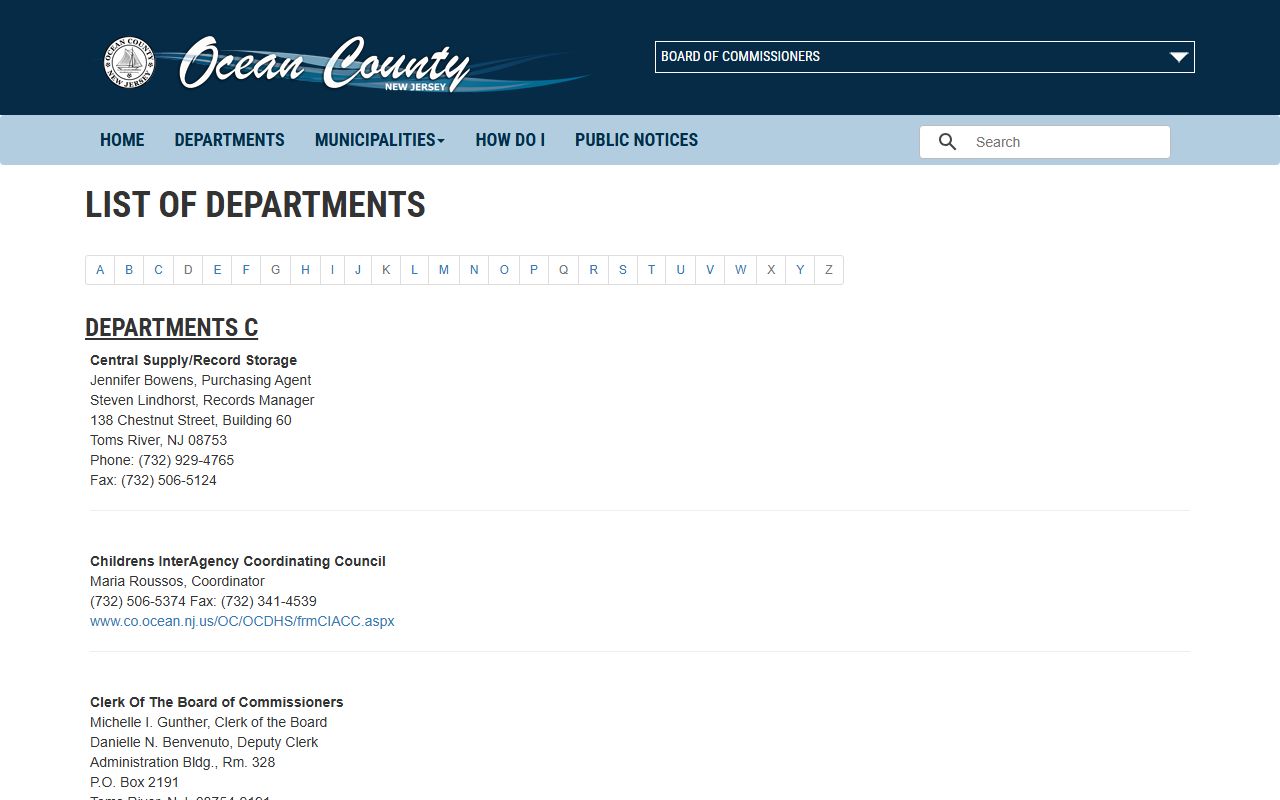Image resolution: width=1280 pixels, height=800 pixels.
Task: Open the Departments menu item
Action: point(230,140)
